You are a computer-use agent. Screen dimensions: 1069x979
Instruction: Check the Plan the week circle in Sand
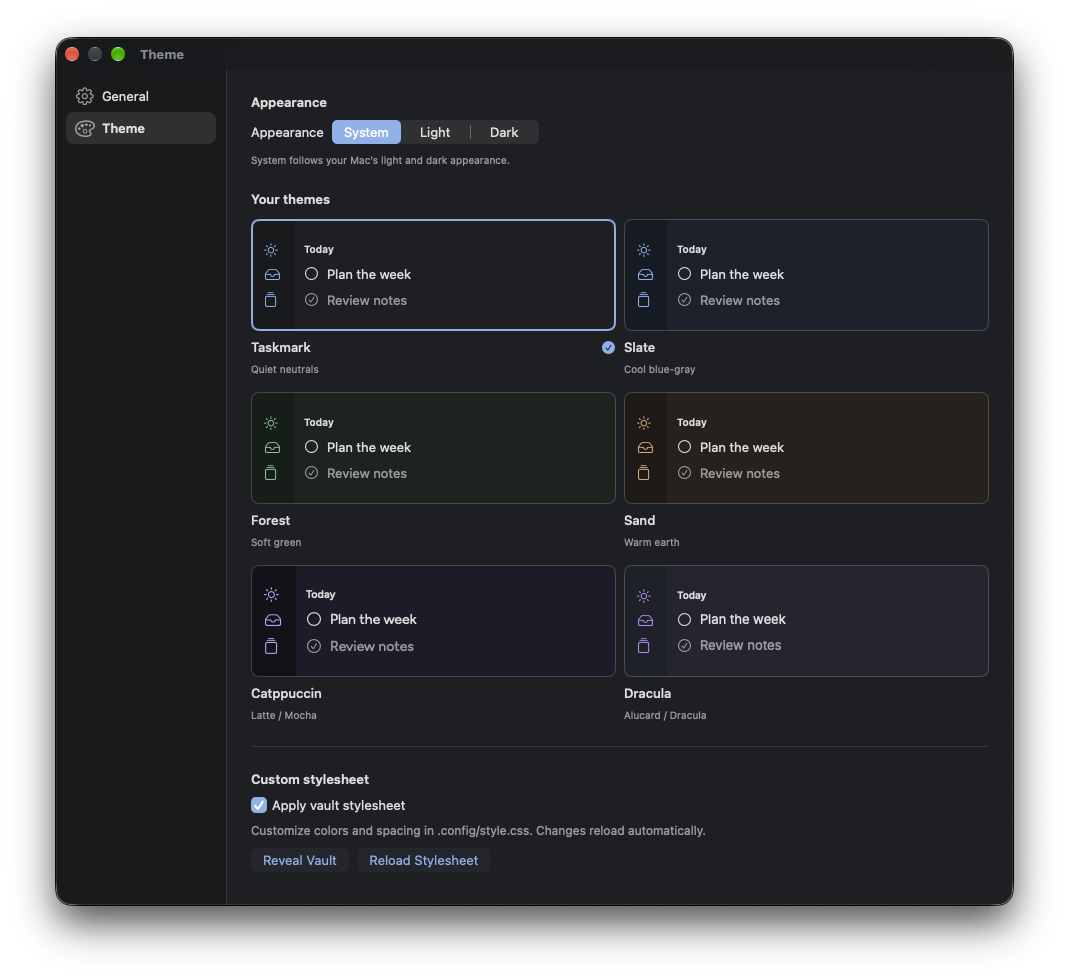tap(684, 447)
